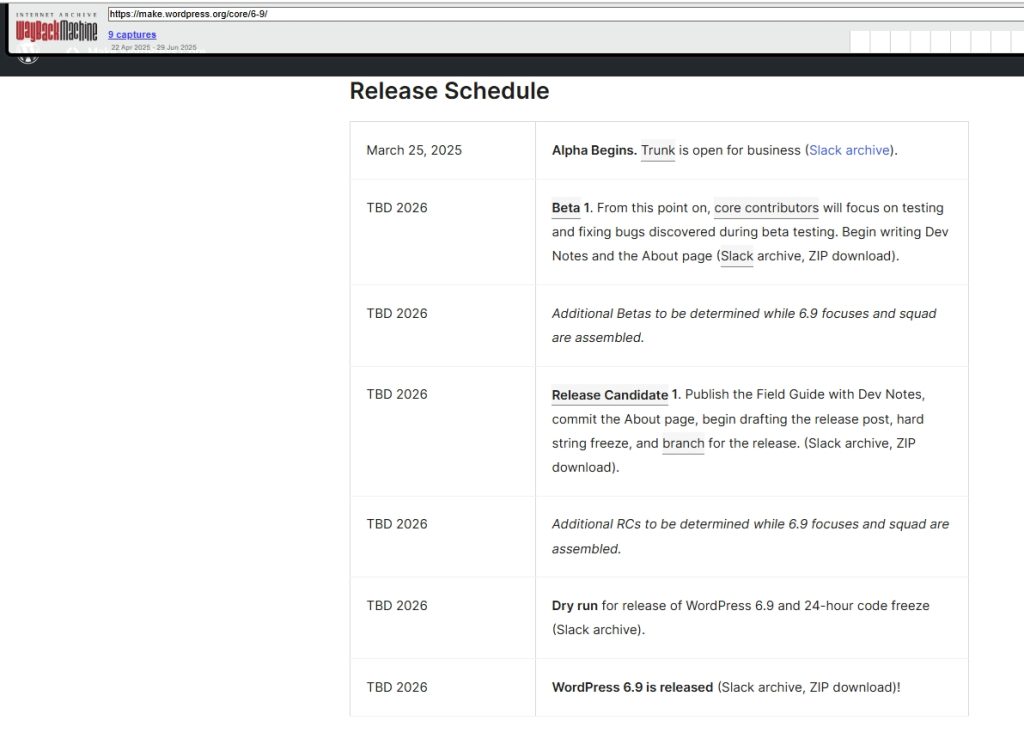Click the underlined branch glossary term
Image resolution: width=1024 pixels, height=745 pixels.
tap(683, 443)
